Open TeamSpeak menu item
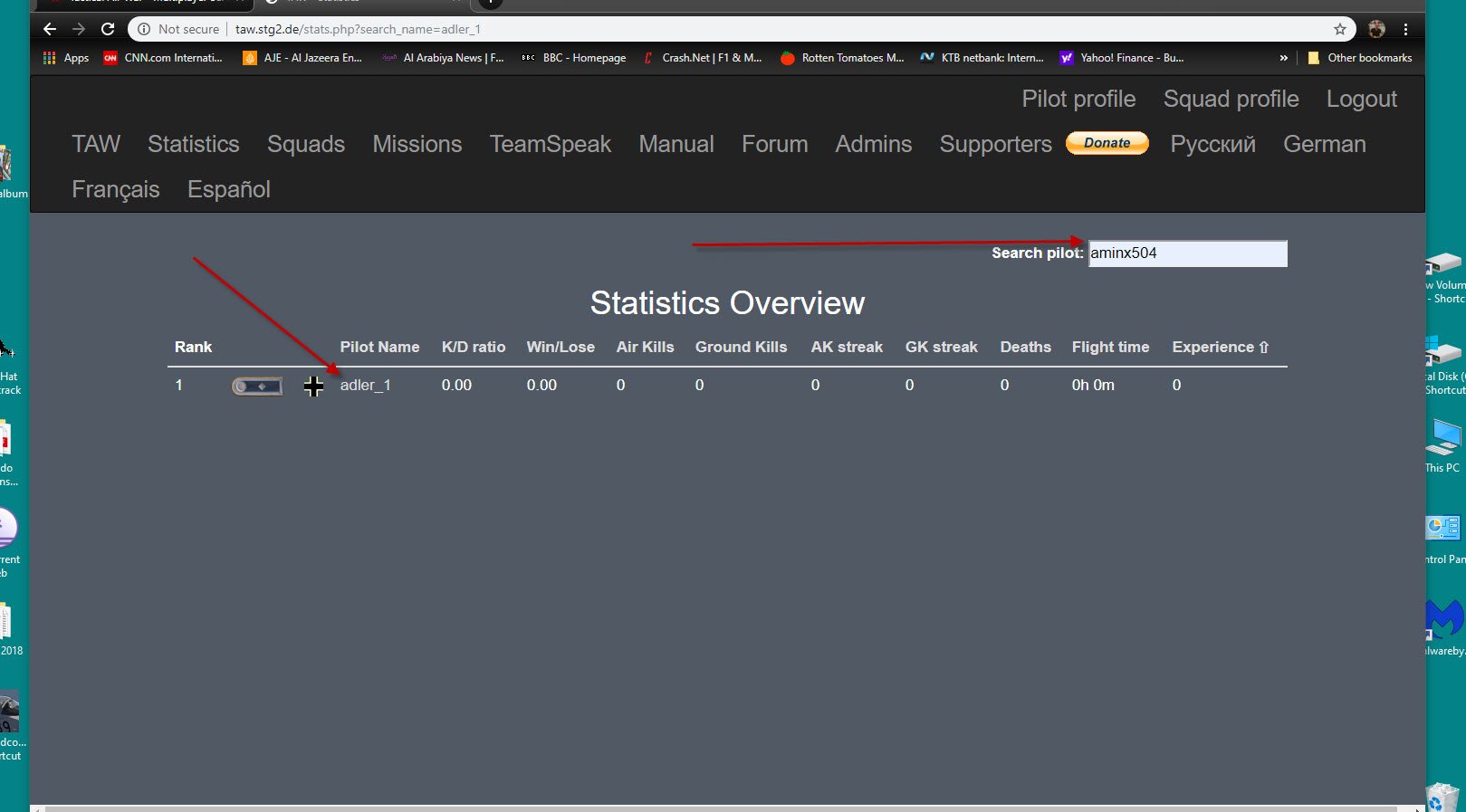The height and width of the screenshot is (812, 1466). tap(551, 144)
